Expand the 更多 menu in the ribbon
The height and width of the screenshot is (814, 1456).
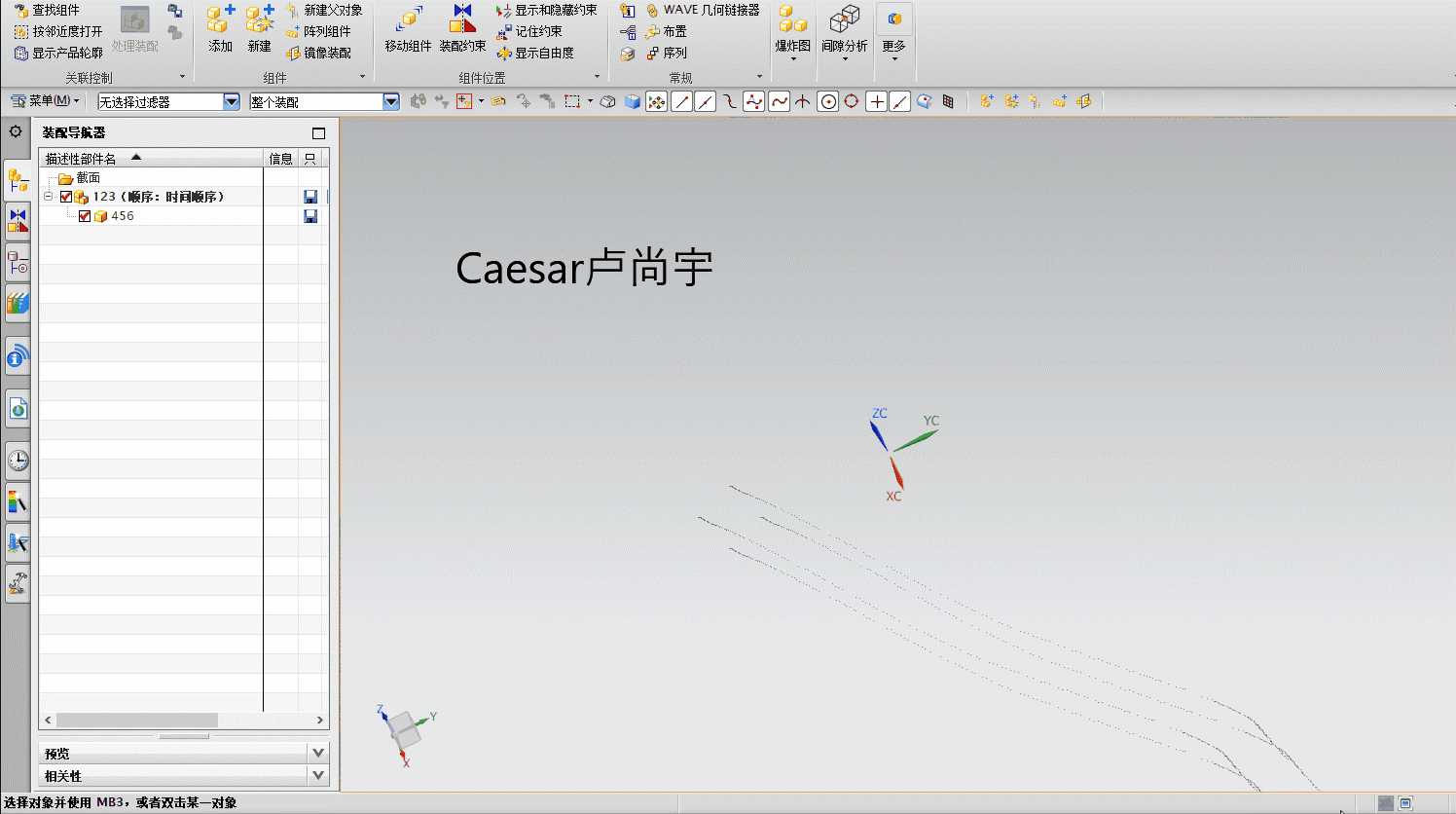tap(893, 46)
